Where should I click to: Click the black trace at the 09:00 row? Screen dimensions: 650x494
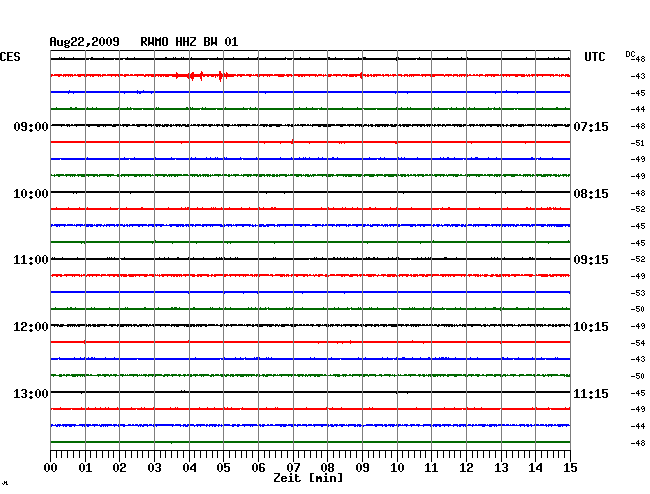310,125
